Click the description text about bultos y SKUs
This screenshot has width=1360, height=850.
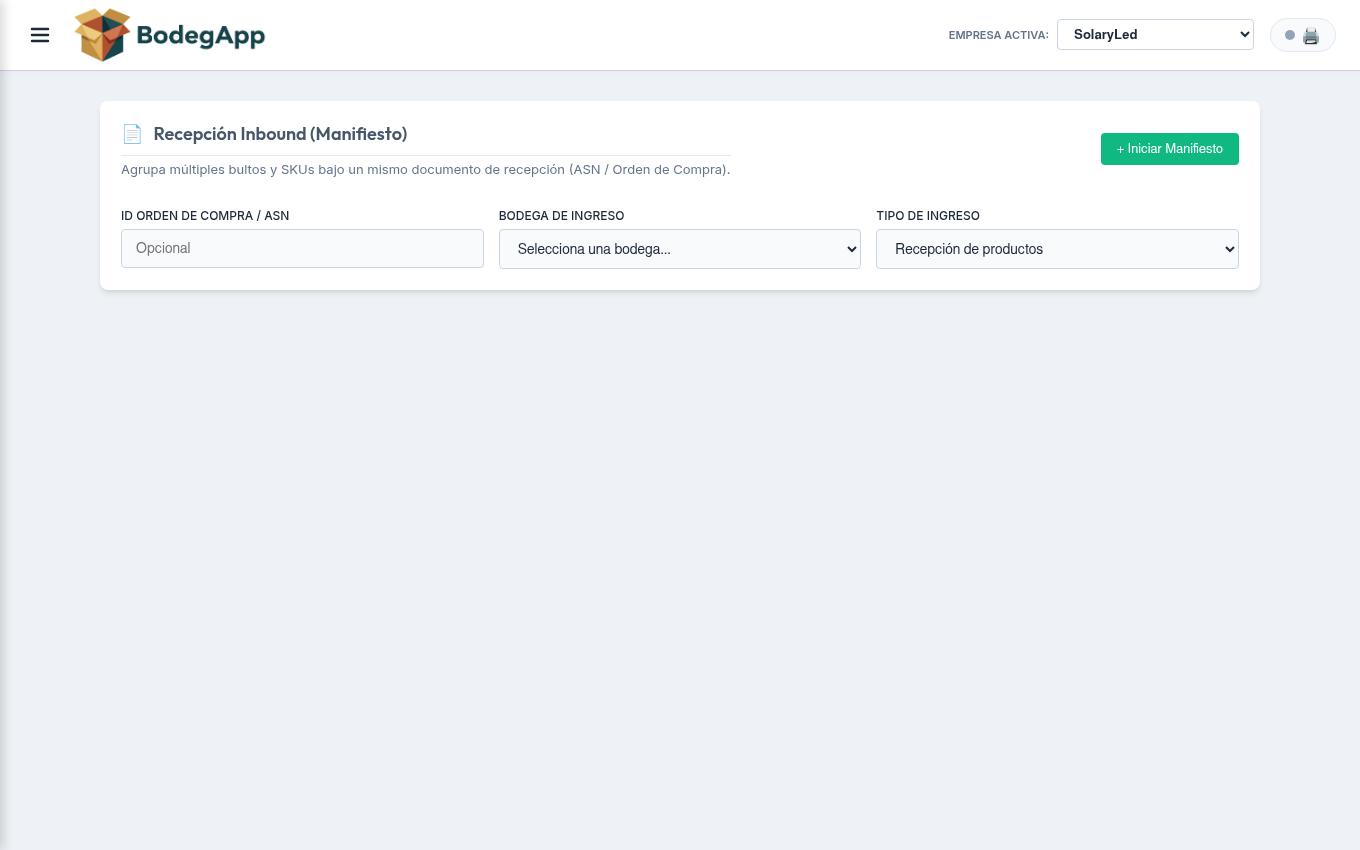(x=426, y=170)
